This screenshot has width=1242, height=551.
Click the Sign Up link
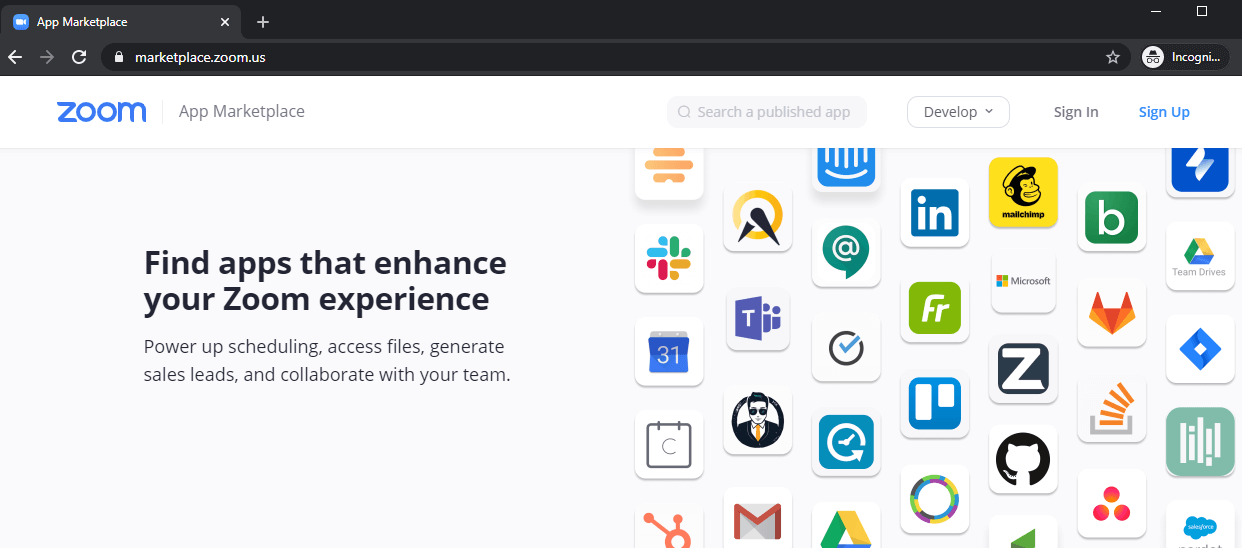pyautogui.click(x=1164, y=112)
